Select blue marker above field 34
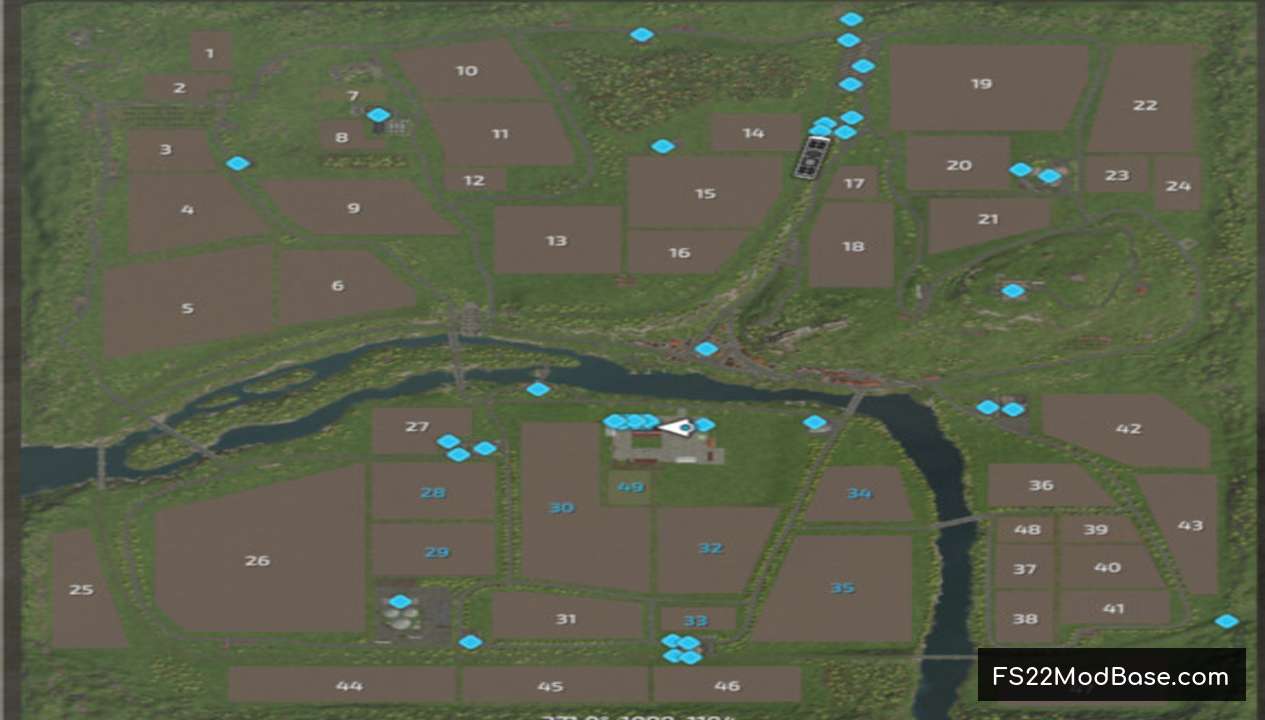Screen dimensions: 1265x720 (815, 422)
